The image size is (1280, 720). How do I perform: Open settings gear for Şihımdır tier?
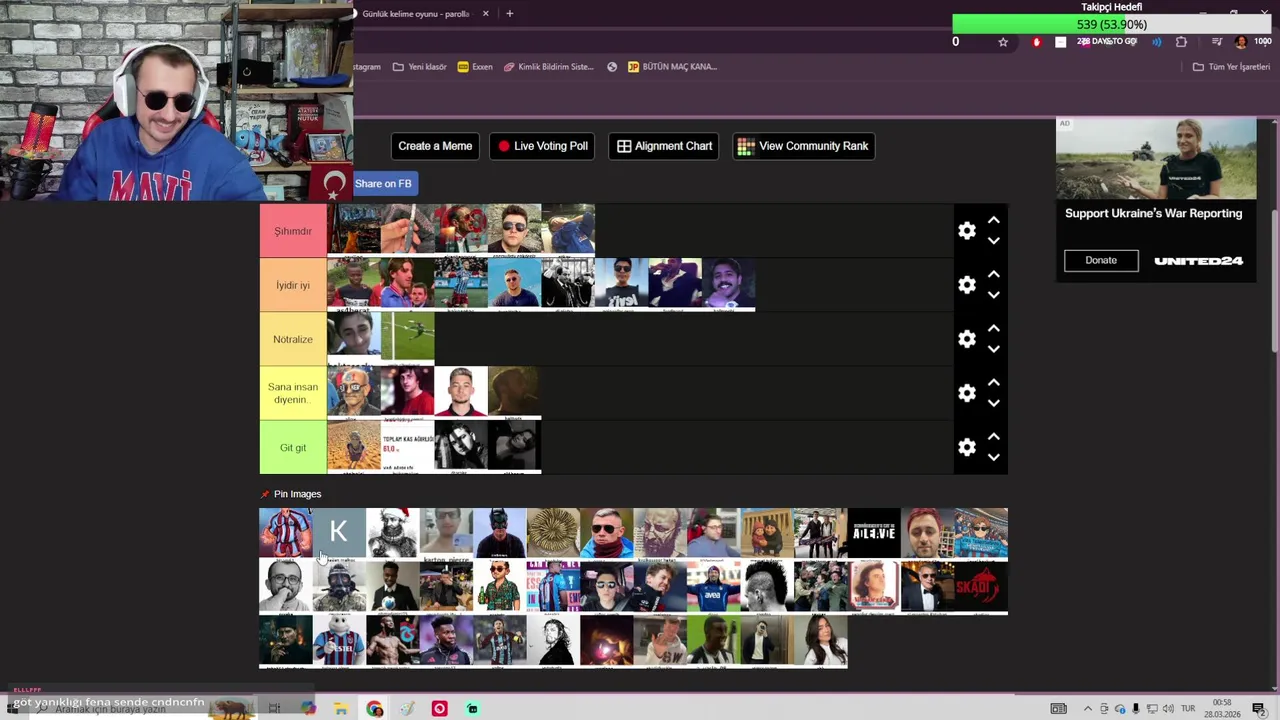pos(966,231)
